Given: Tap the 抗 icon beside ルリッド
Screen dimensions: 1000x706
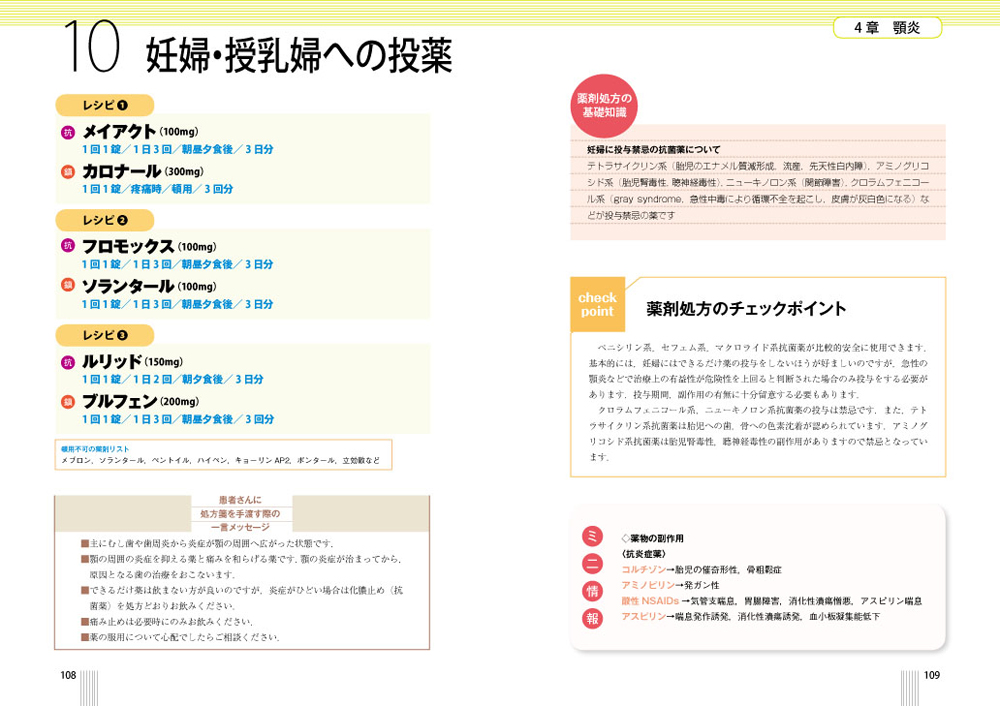Looking at the screenshot, I should 68,362.
